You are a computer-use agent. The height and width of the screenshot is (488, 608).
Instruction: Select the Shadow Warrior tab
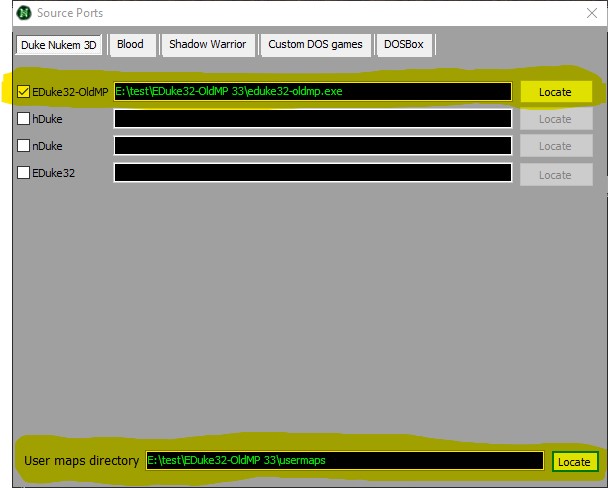[x=207, y=45]
